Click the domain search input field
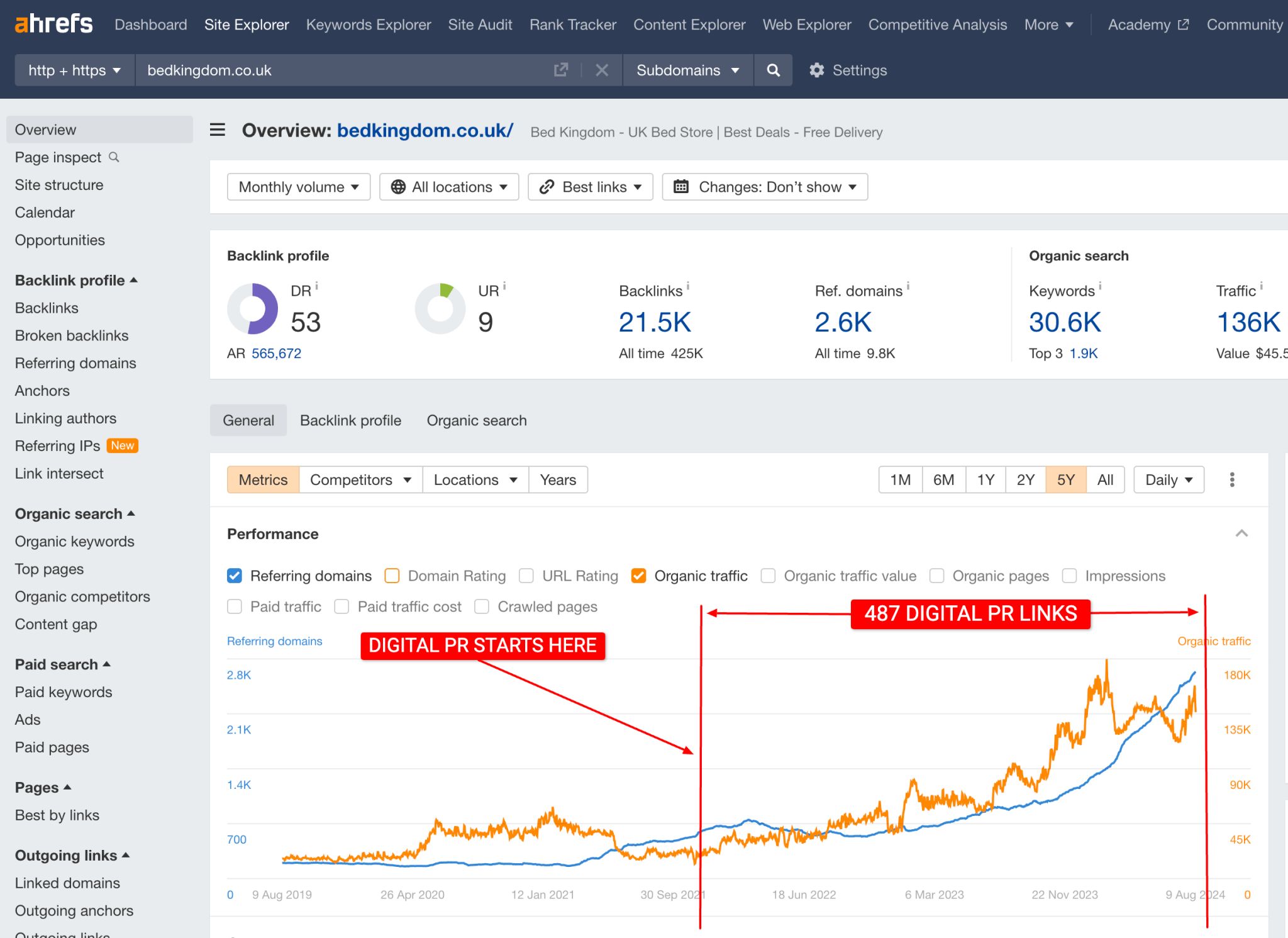 346,70
